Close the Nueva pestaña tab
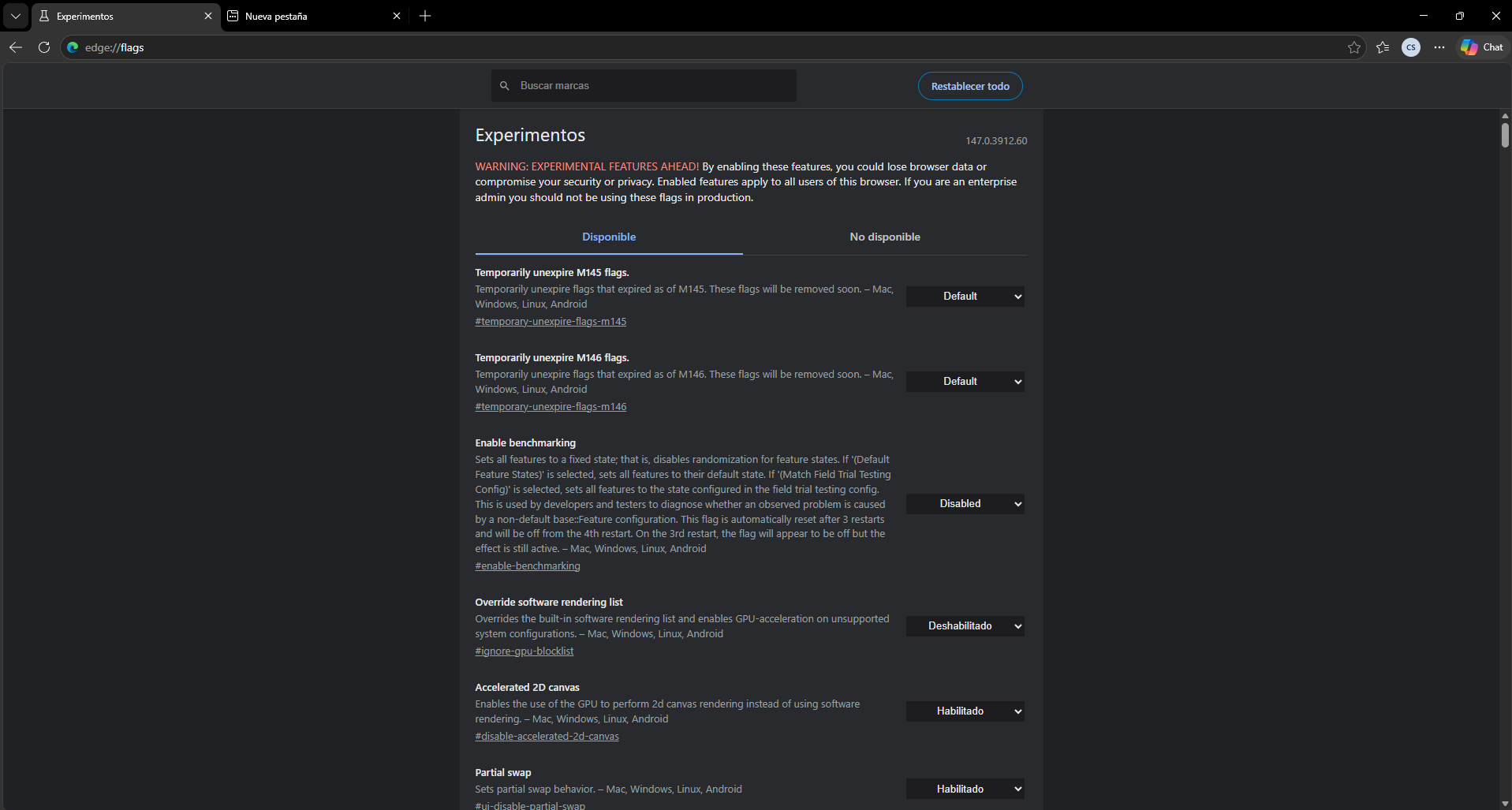The image size is (1512, 810). [x=397, y=16]
